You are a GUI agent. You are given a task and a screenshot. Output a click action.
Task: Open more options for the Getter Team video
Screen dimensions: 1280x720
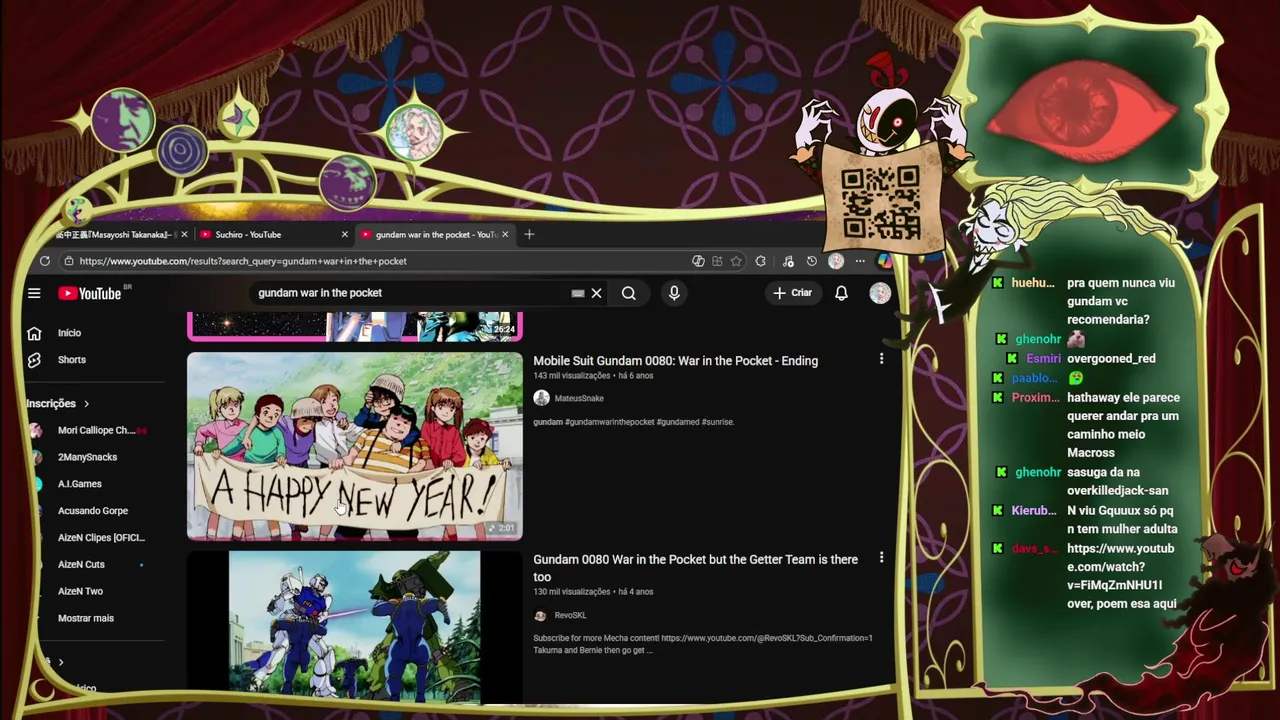[881, 557]
